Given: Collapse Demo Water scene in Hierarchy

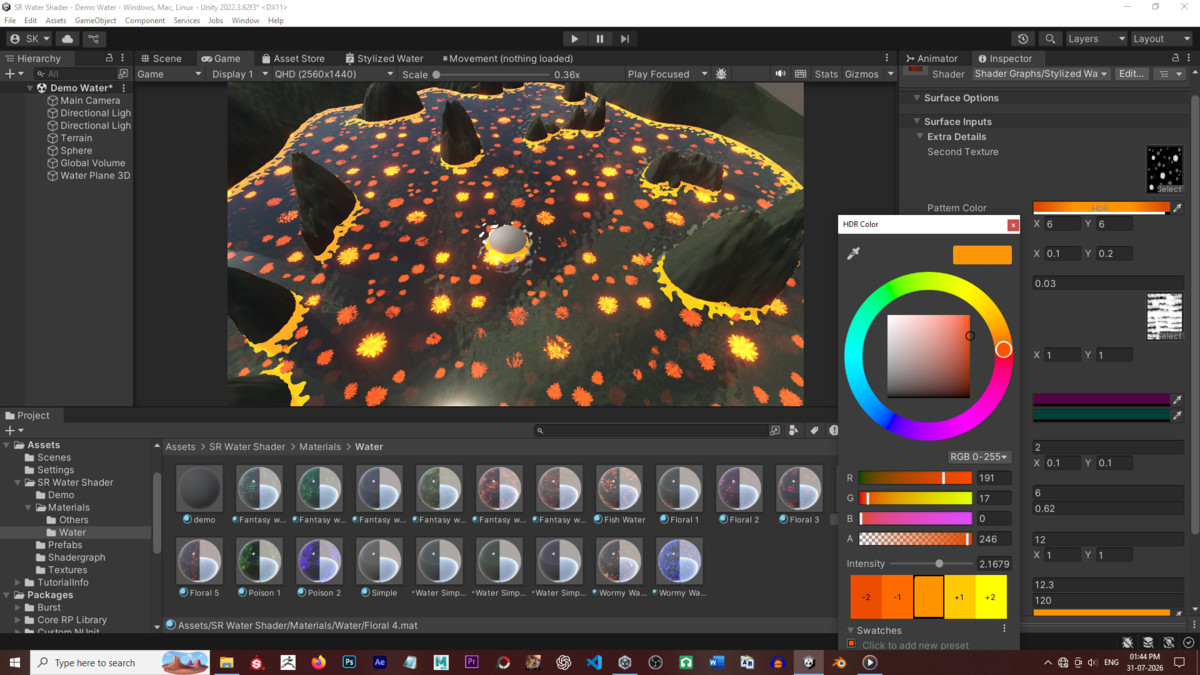Looking at the screenshot, I should pyautogui.click(x=31, y=88).
